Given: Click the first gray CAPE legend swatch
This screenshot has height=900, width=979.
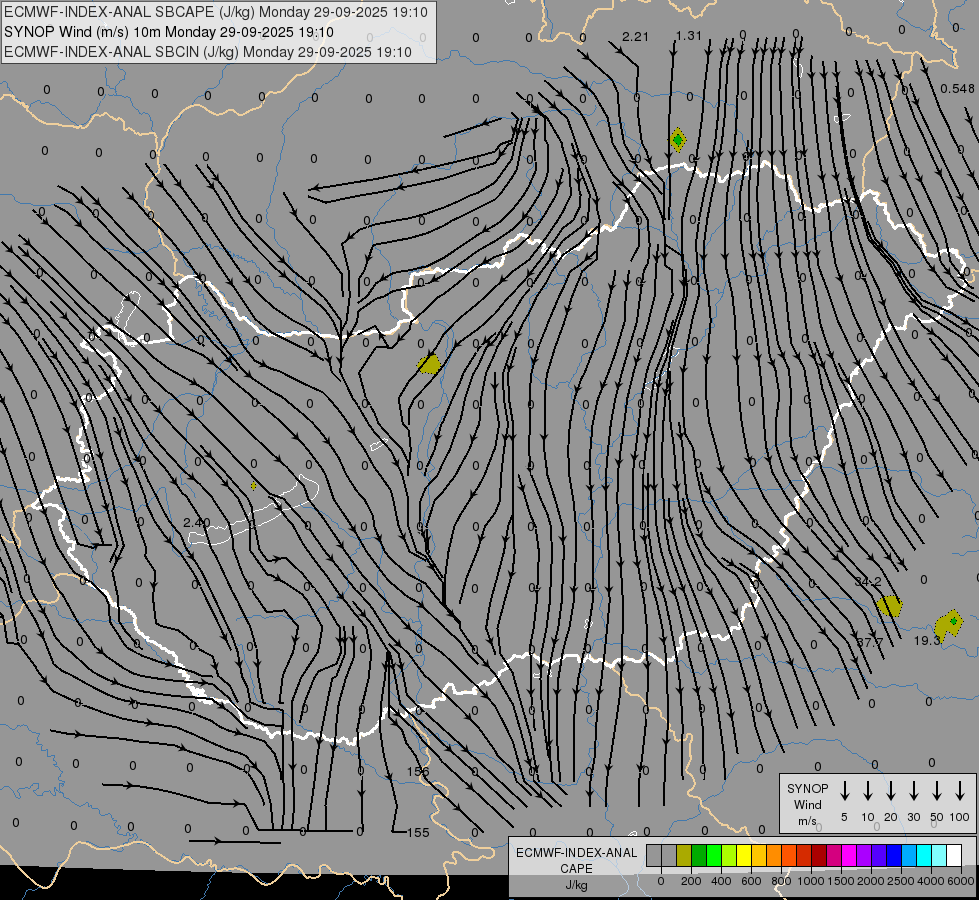Looking at the screenshot, I should point(654,855).
